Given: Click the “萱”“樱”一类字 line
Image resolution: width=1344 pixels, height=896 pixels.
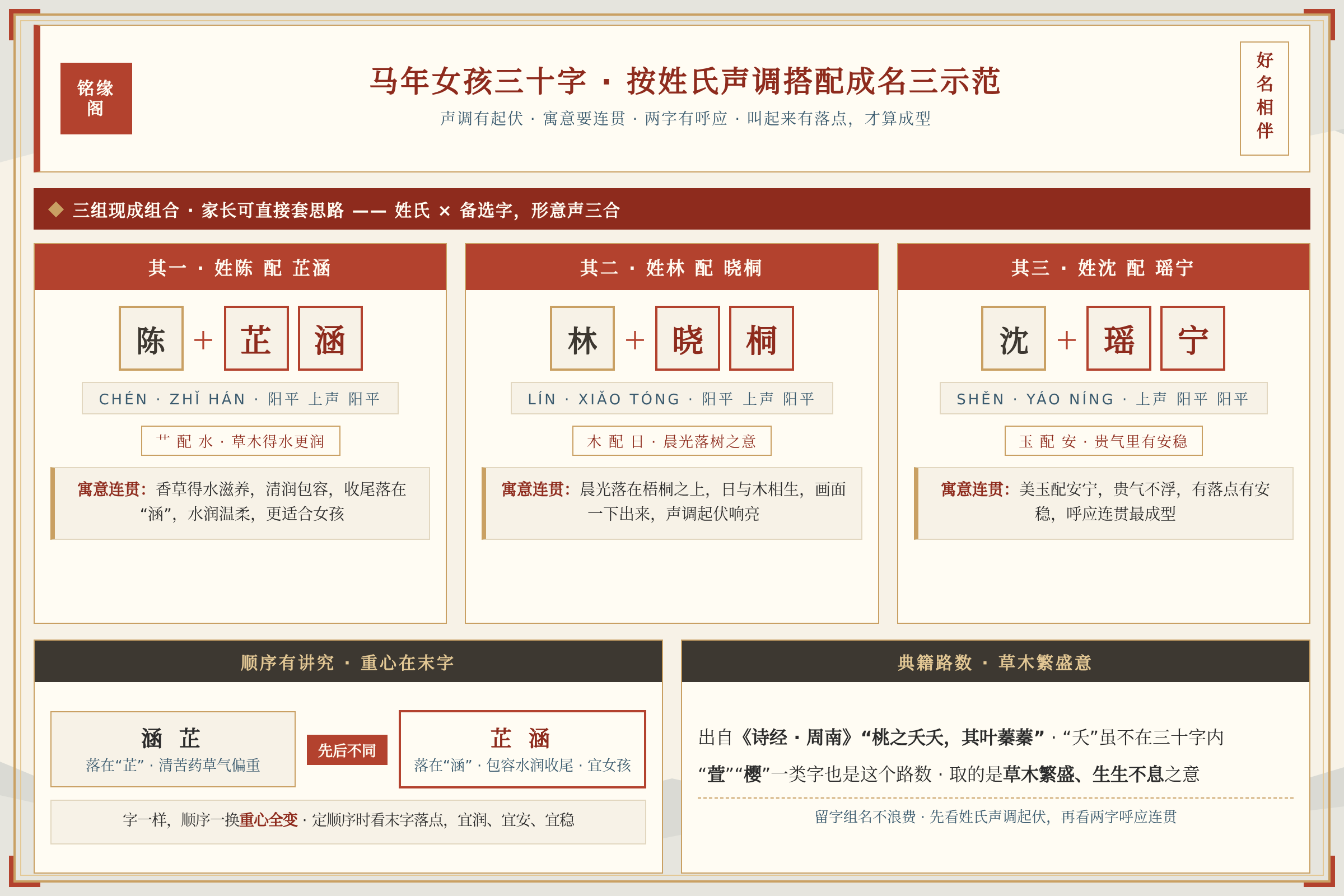Looking at the screenshot, I should [949, 774].
